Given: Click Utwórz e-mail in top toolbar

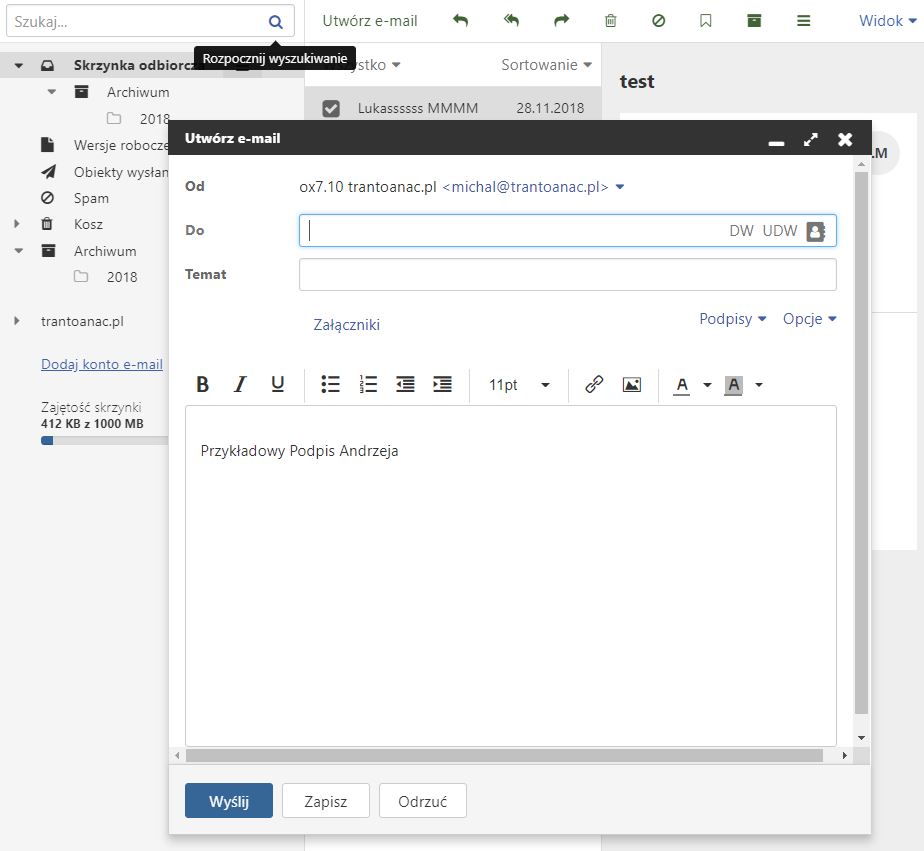Looking at the screenshot, I should point(370,21).
